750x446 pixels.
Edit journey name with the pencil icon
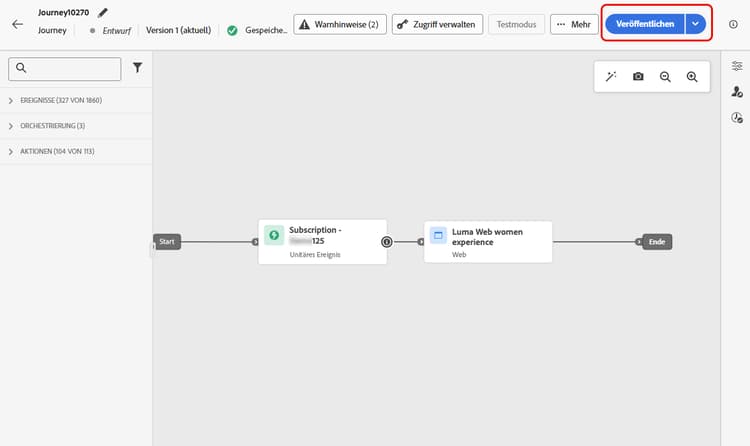coord(103,12)
